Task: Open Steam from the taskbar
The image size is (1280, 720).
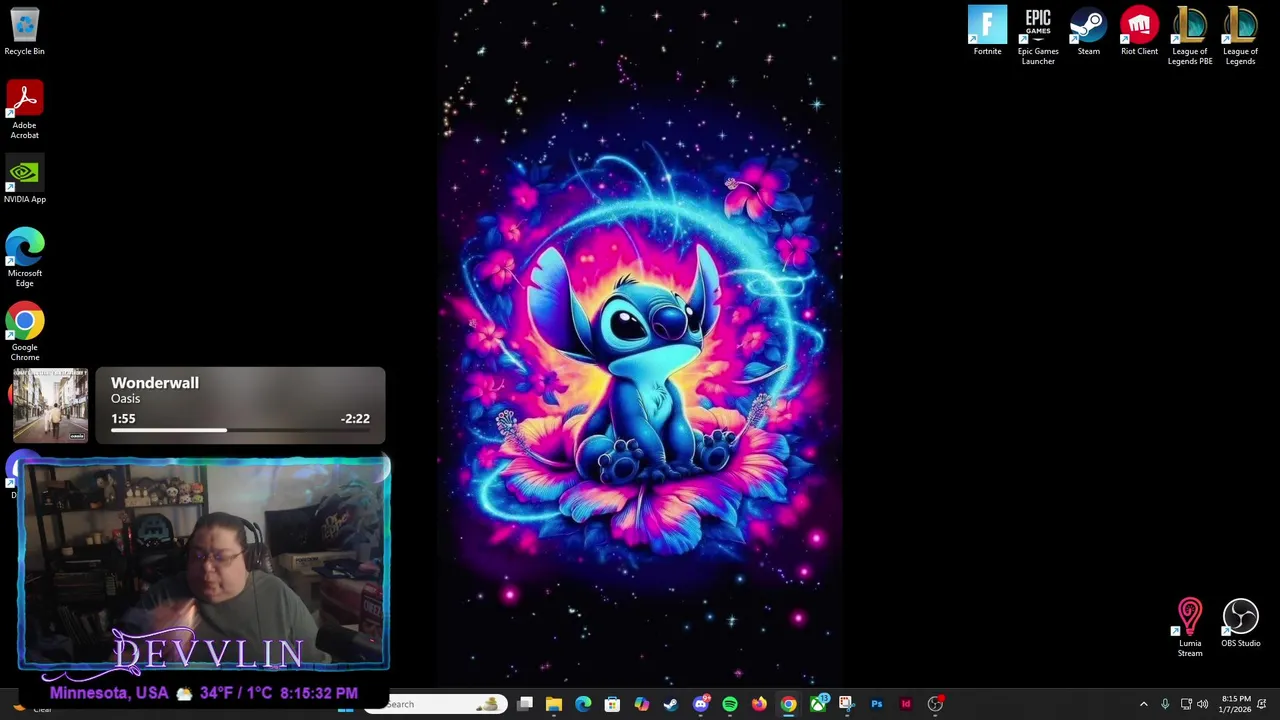Action: point(671,704)
